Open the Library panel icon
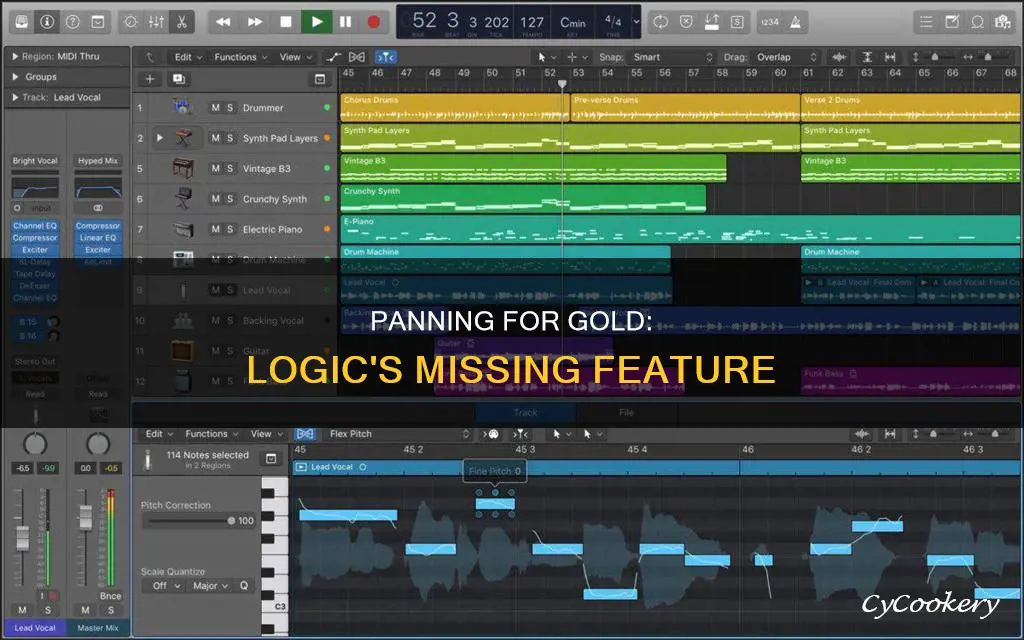This screenshot has width=1024, height=640. (22, 22)
